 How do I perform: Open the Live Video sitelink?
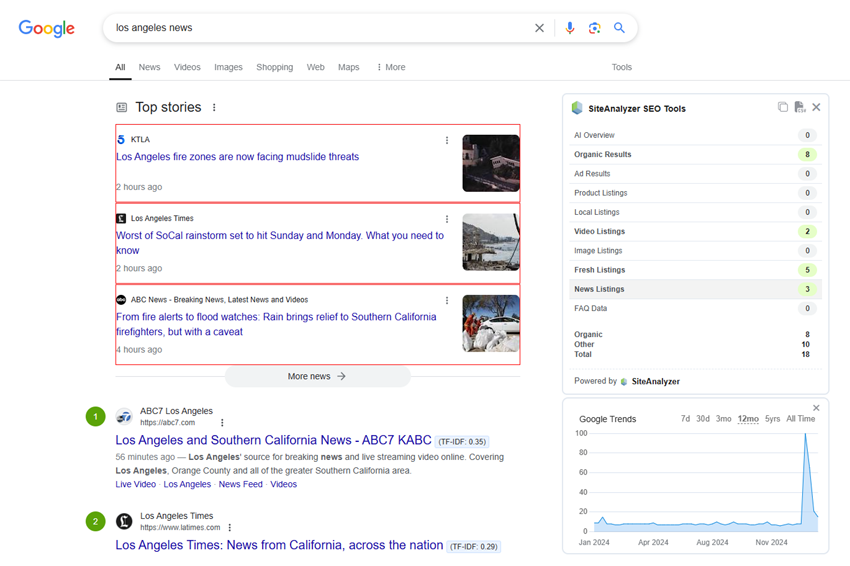coord(136,485)
